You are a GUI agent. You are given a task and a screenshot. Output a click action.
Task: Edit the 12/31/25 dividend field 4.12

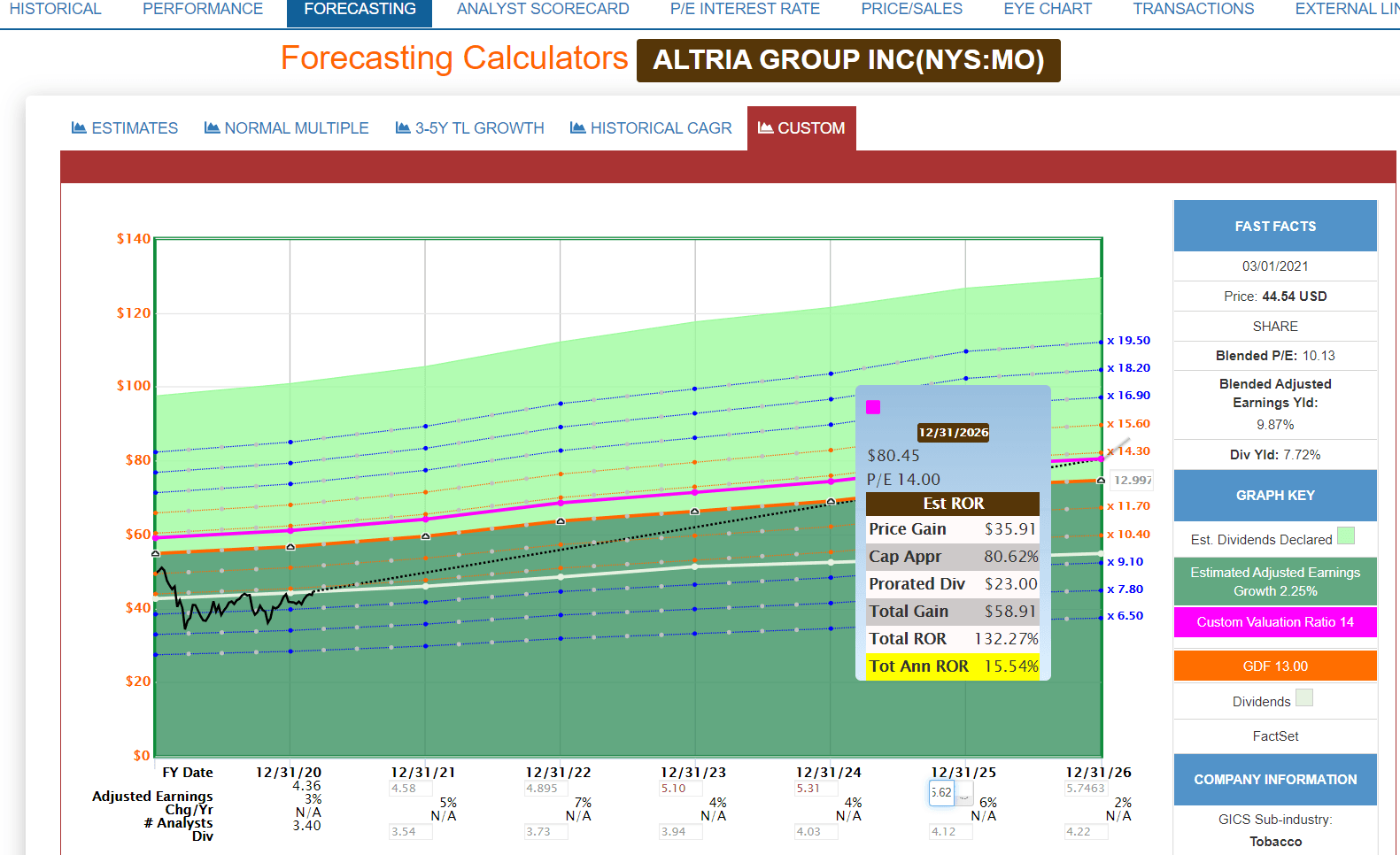coord(950,832)
